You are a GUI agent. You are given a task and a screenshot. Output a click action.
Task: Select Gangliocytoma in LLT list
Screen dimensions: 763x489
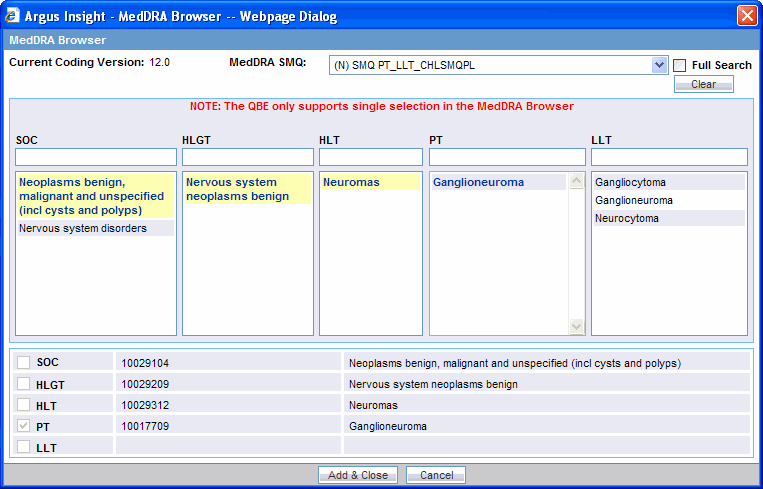pyautogui.click(x=669, y=182)
